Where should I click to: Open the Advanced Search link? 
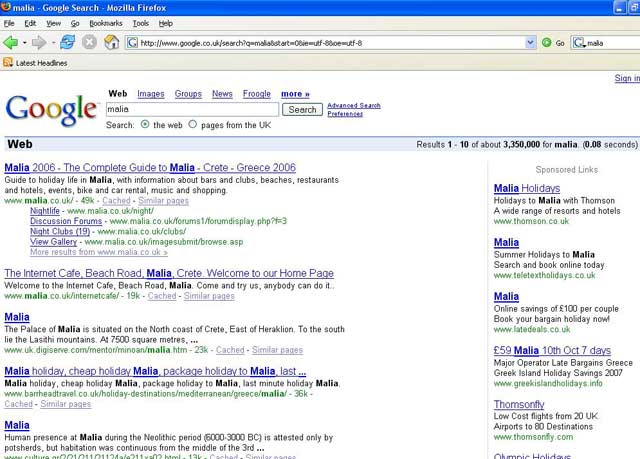(x=354, y=105)
